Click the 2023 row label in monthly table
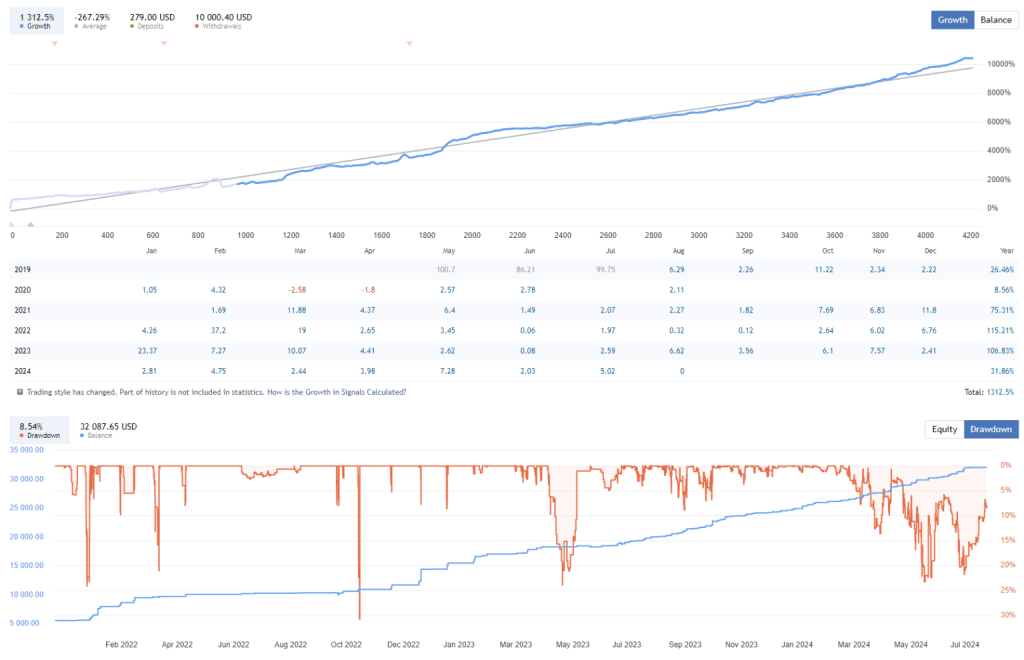The image size is (1024, 660). click(x=24, y=350)
